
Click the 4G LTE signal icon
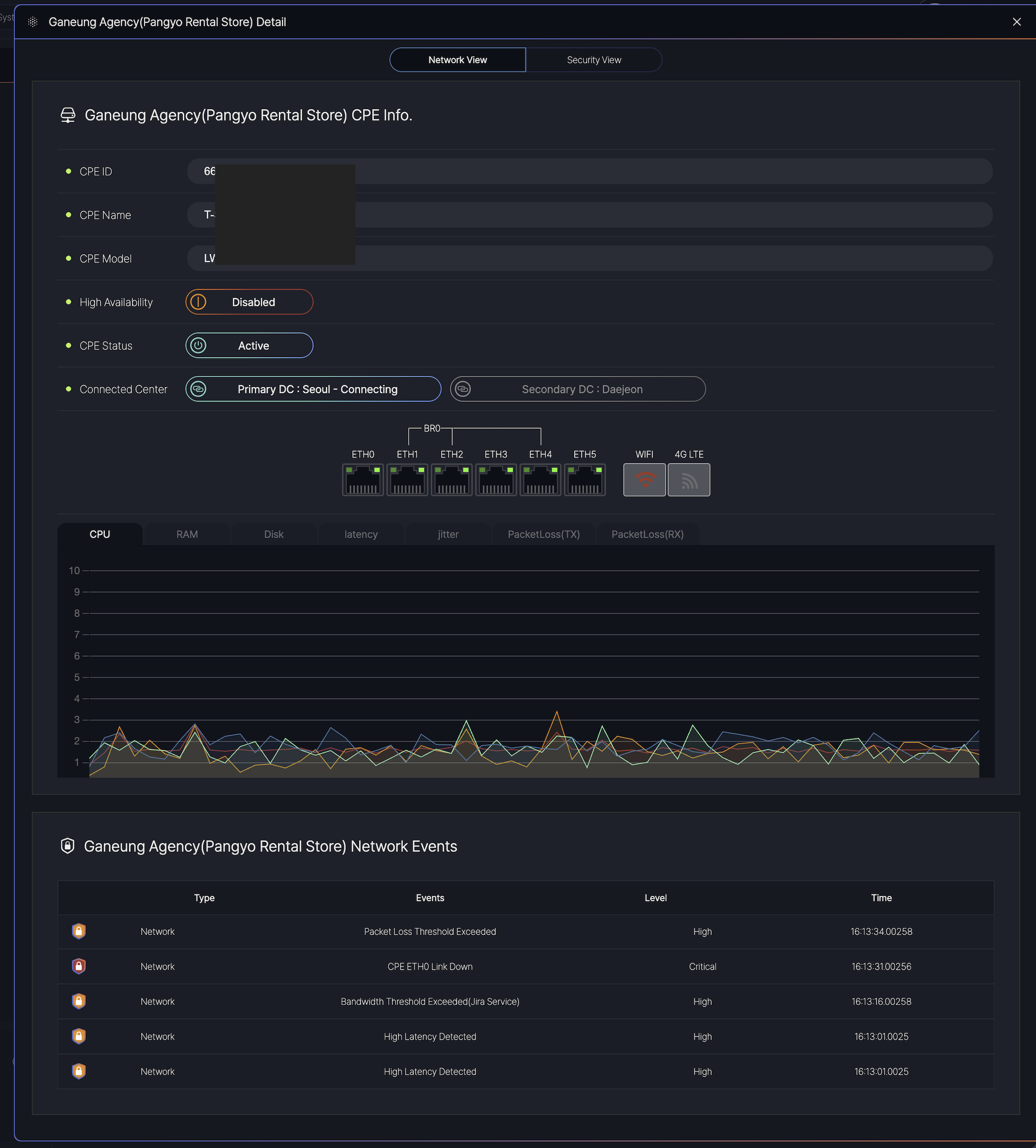click(x=689, y=479)
